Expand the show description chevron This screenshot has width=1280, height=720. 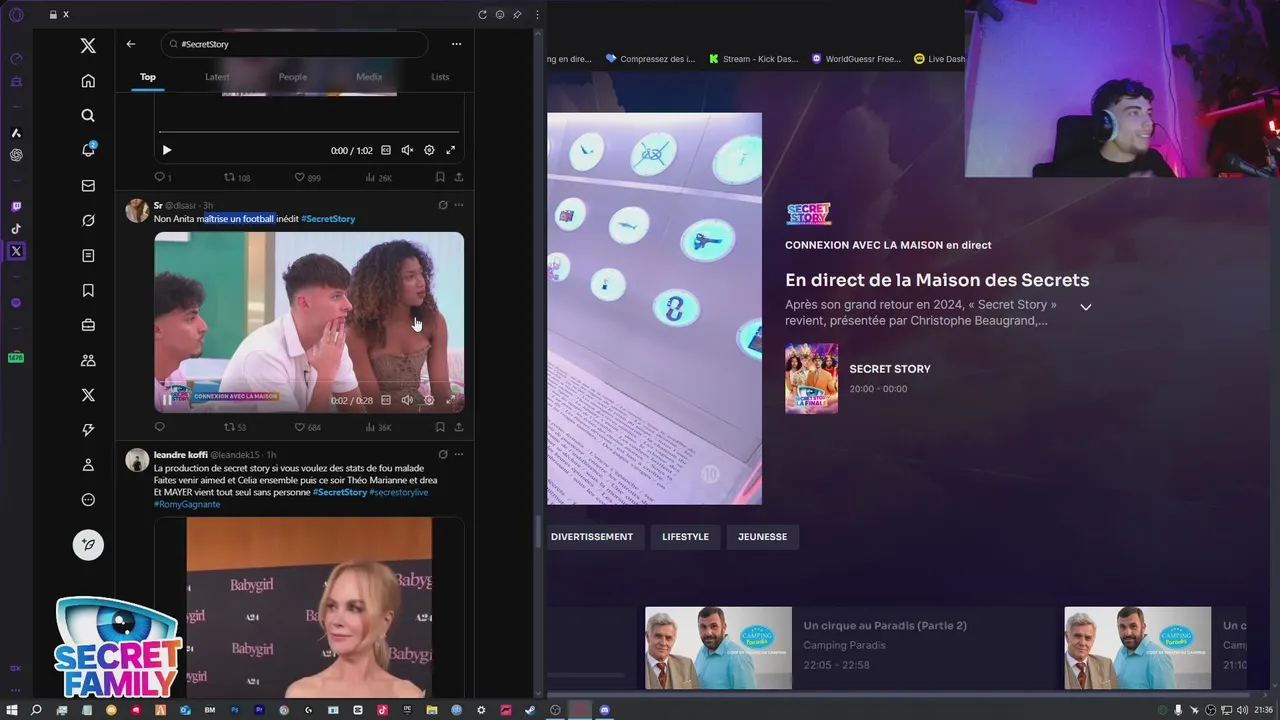coord(1086,307)
